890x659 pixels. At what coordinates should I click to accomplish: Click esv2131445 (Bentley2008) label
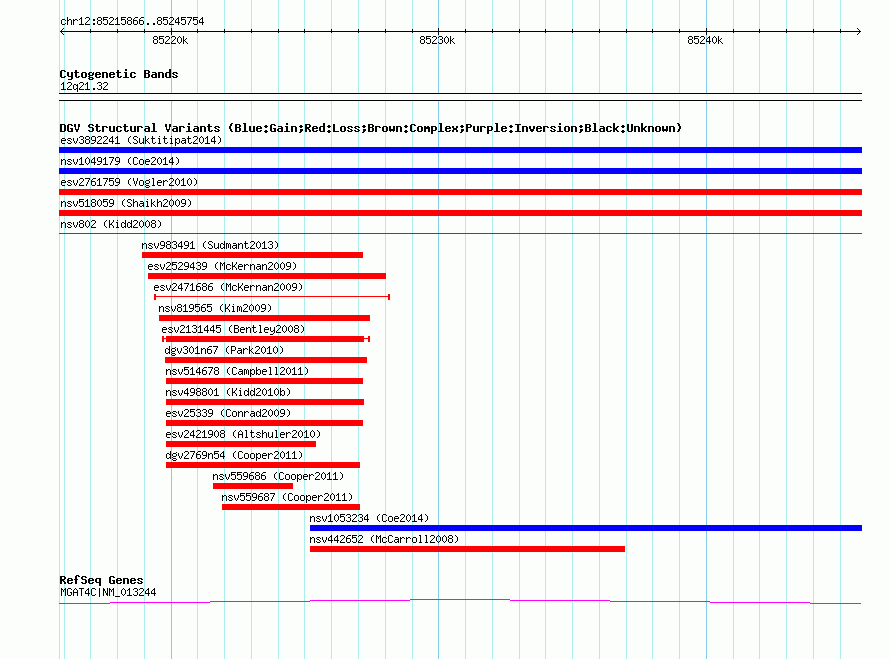click(x=233, y=329)
